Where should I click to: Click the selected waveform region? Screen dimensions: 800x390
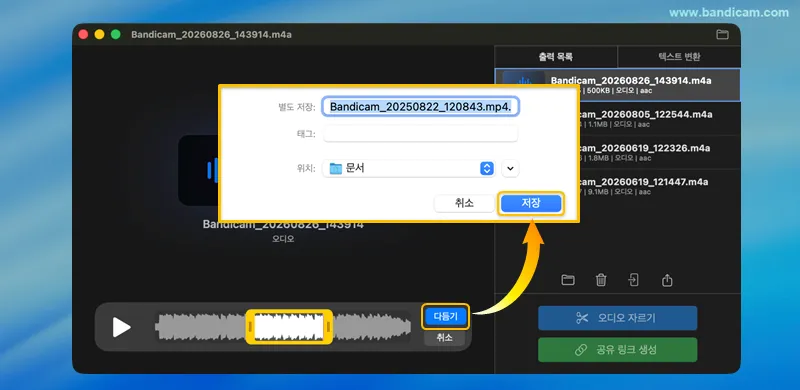[289, 327]
